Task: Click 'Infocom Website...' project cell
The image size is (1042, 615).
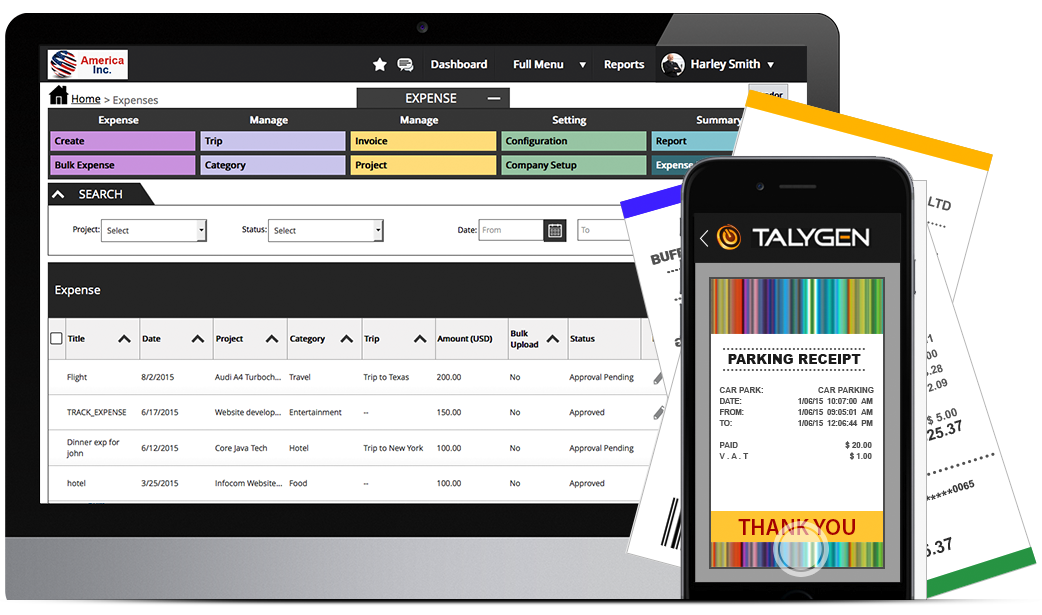Action: [249, 483]
